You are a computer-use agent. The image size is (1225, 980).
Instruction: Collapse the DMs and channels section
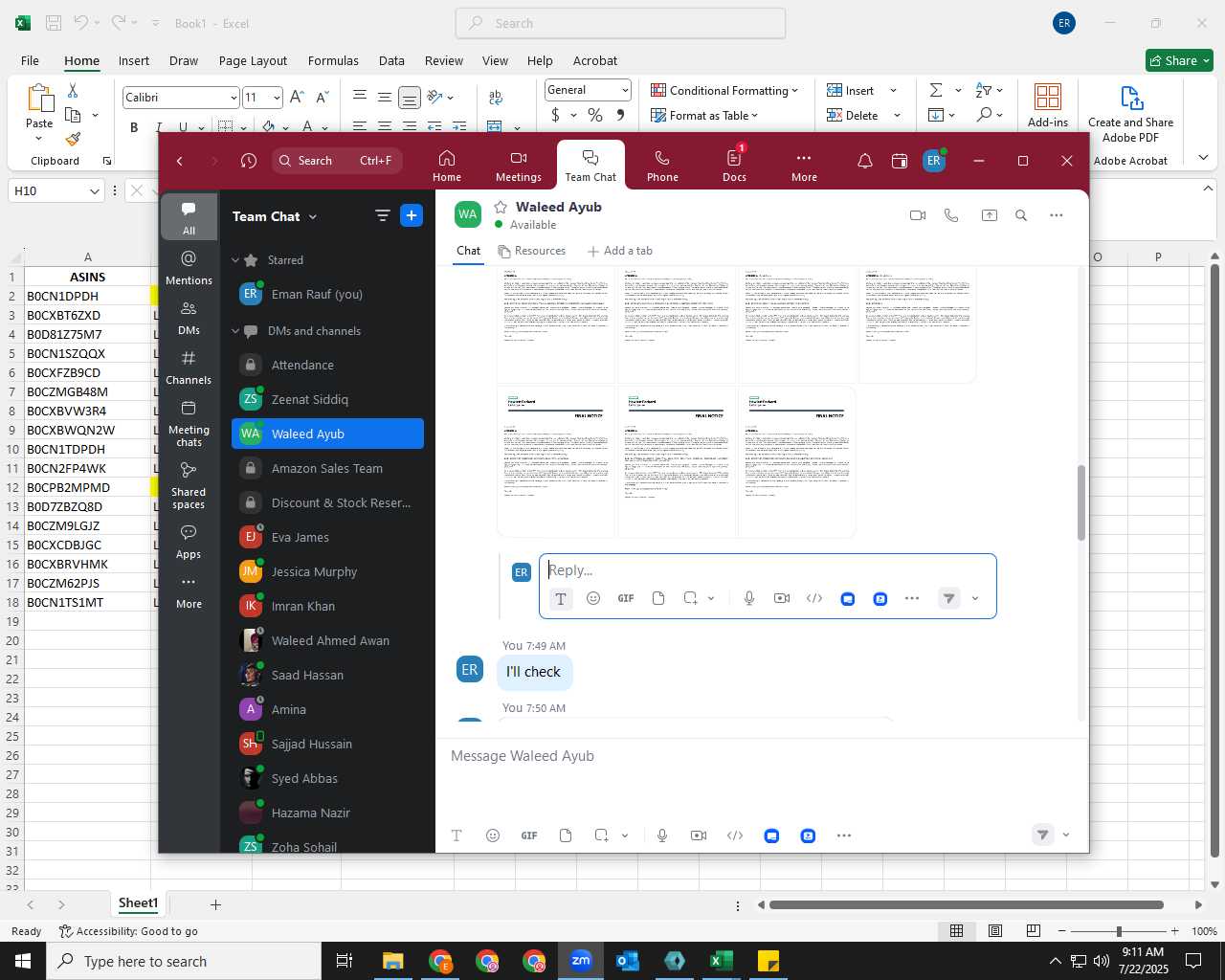point(235,331)
